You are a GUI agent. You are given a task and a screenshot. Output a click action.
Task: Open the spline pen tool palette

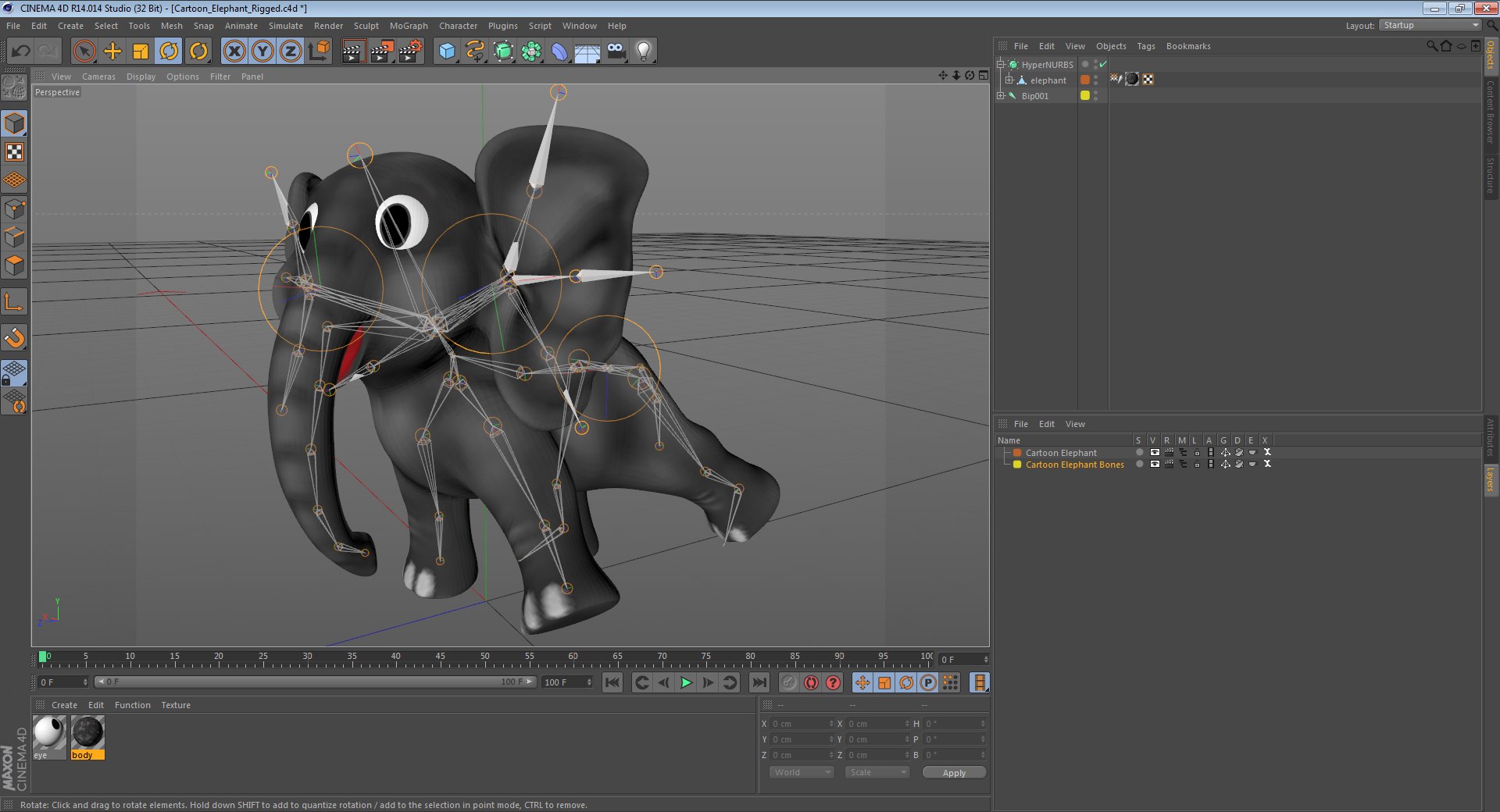click(x=475, y=52)
